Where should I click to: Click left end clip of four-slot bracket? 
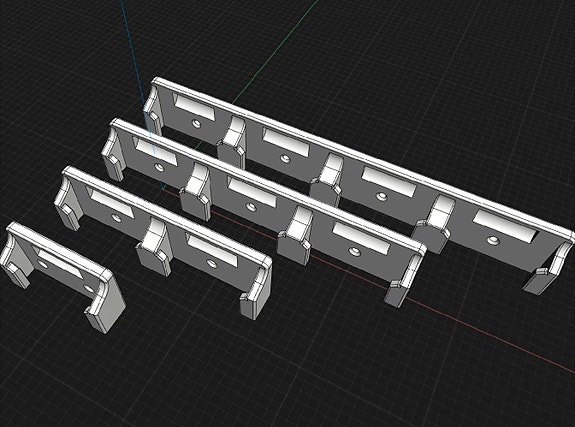pyautogui.click(x=152, y=110)
